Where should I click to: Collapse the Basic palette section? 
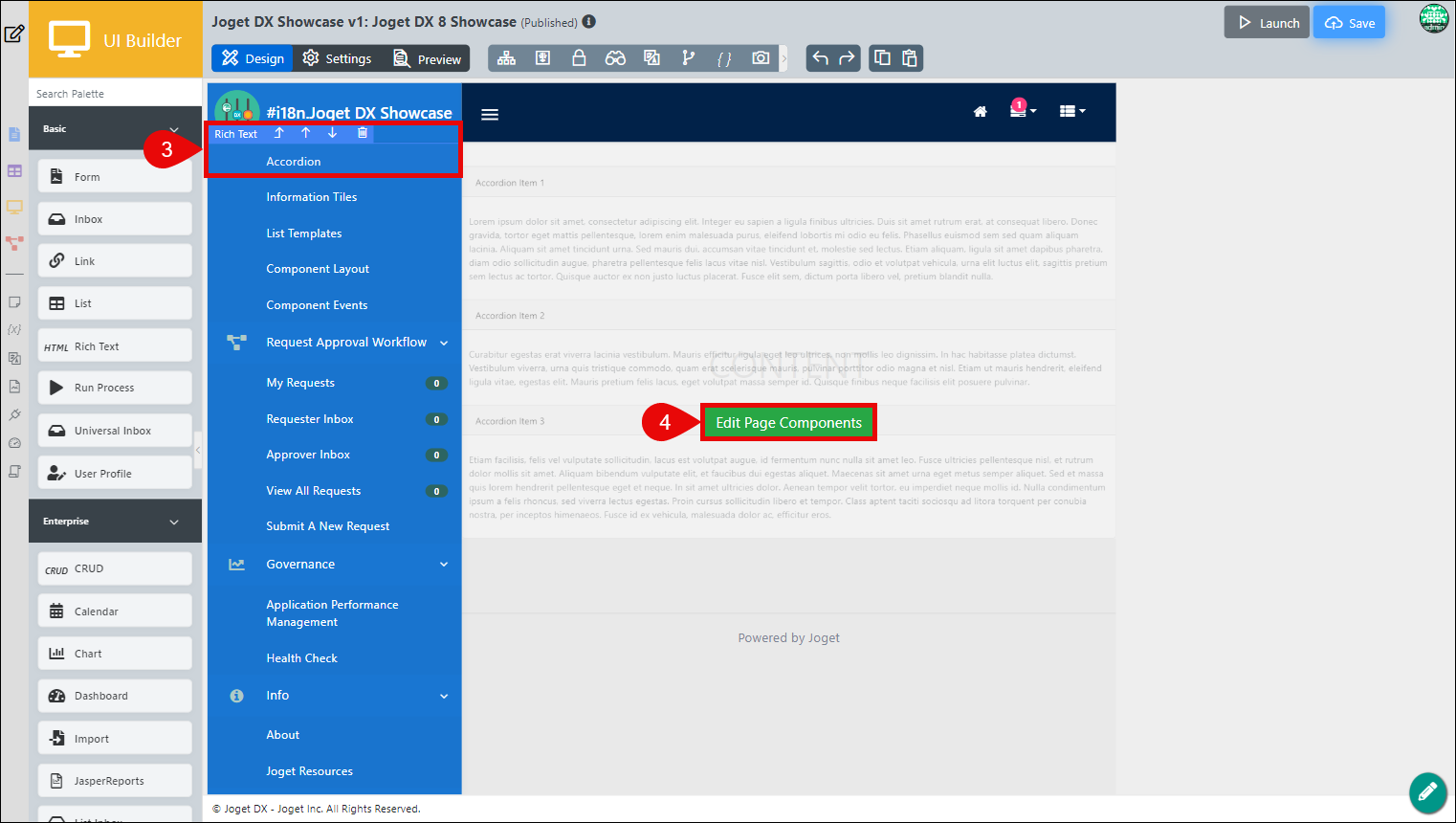(174, 129)
